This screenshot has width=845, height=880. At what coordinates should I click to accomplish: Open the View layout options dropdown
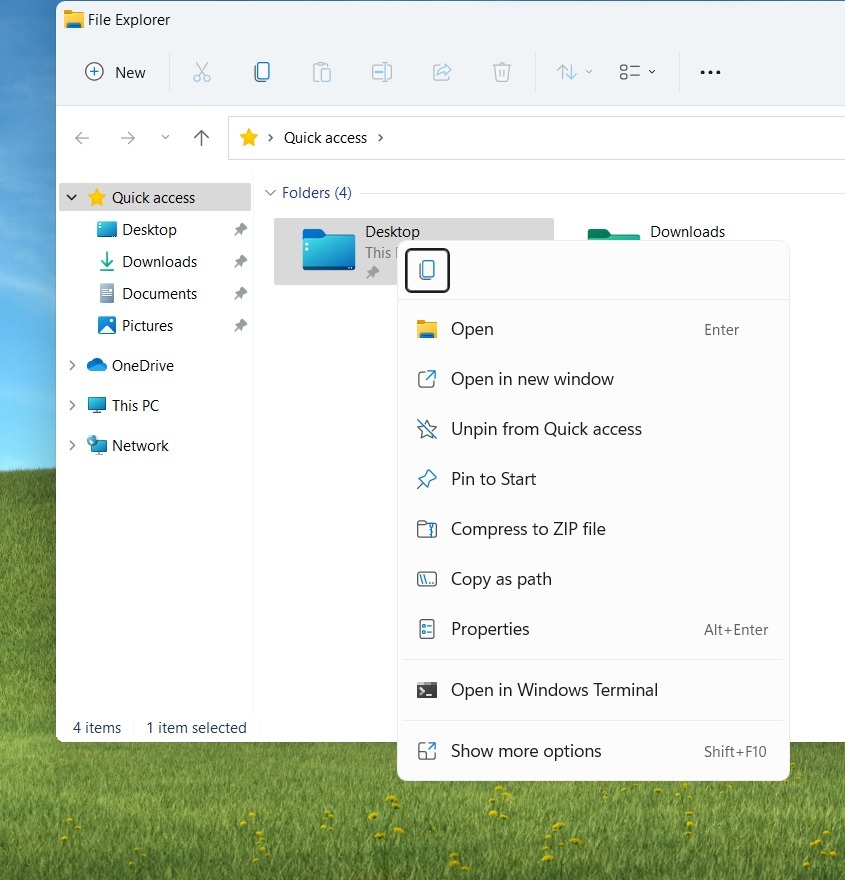(x=637, y=72)
